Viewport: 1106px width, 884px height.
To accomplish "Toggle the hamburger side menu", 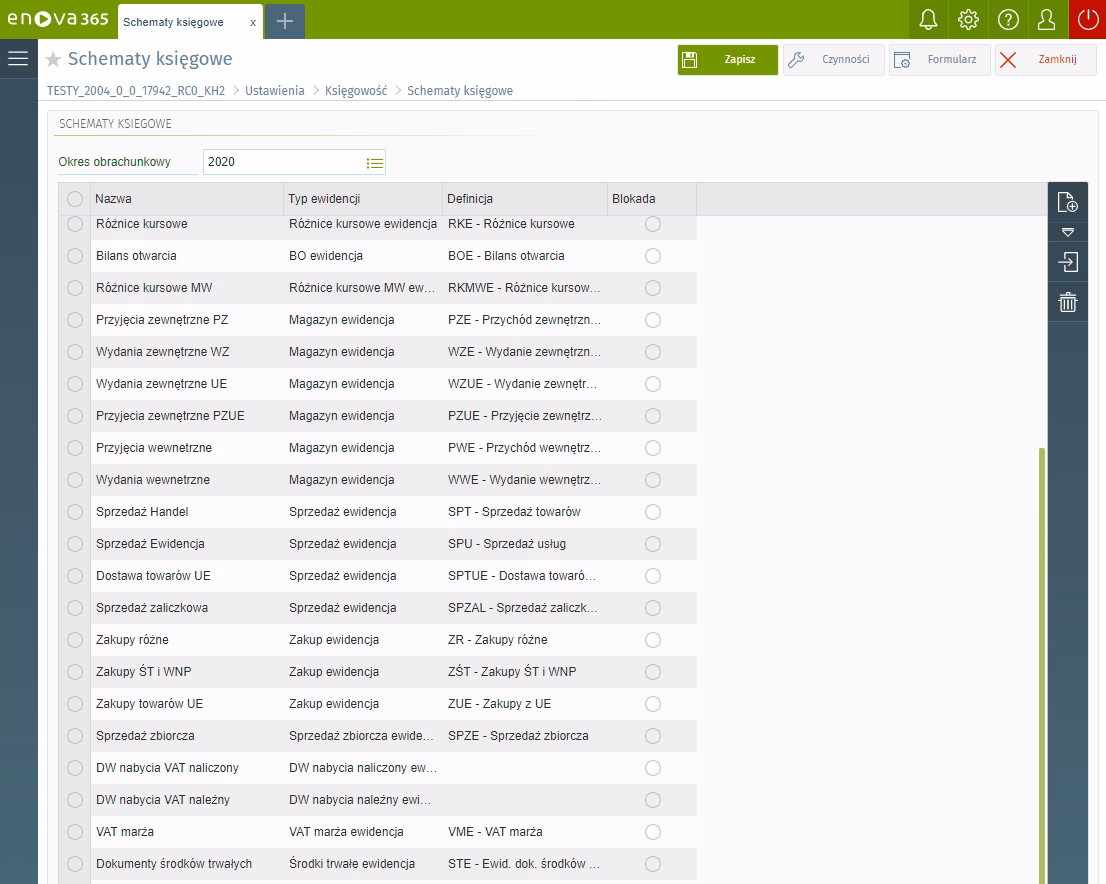I will click(18, 59).
